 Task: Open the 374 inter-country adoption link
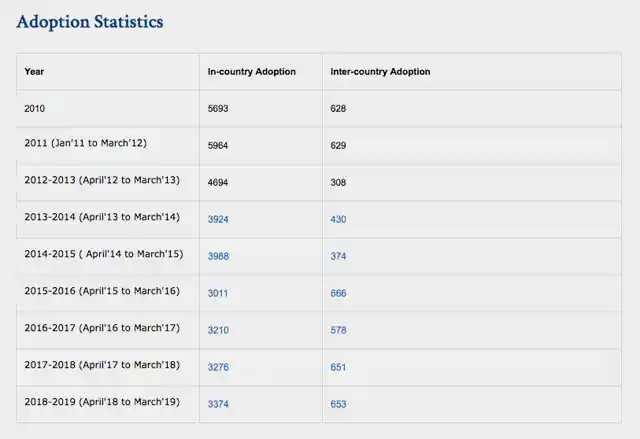(x=338, y=256)
